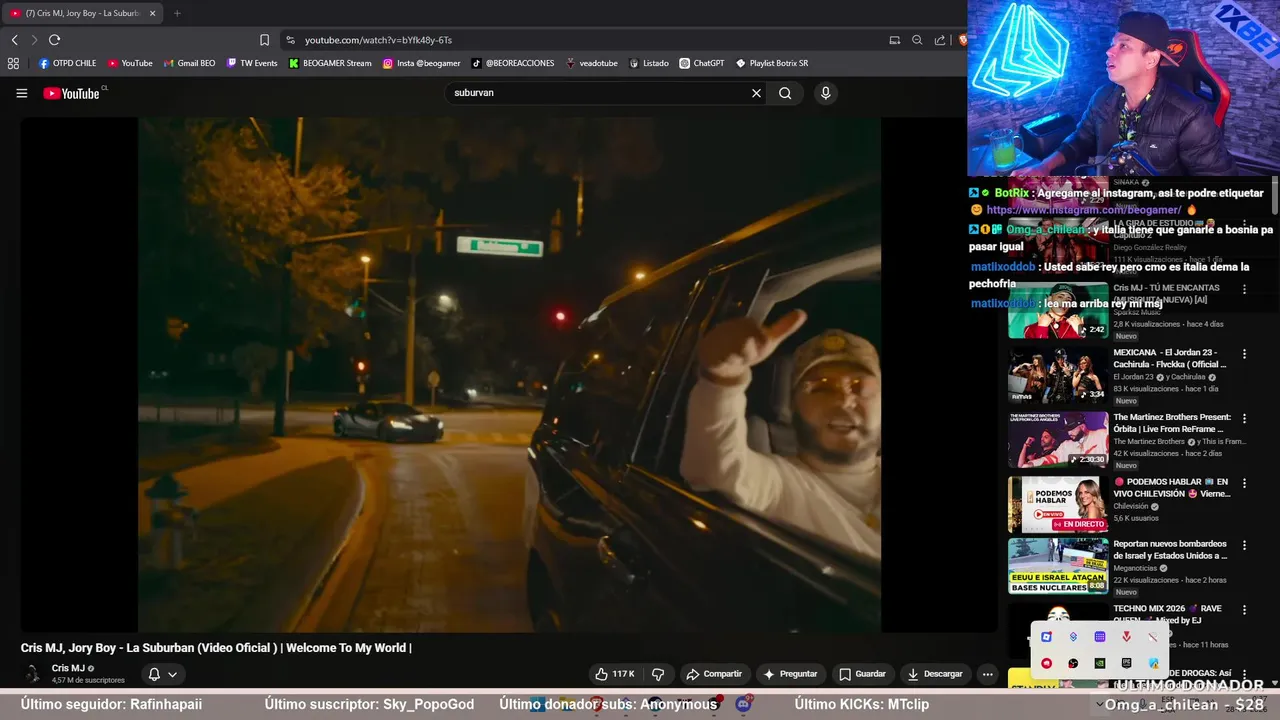
Task: Click the TECHNO MIX 2026 video title
Action: point(1167,614)
